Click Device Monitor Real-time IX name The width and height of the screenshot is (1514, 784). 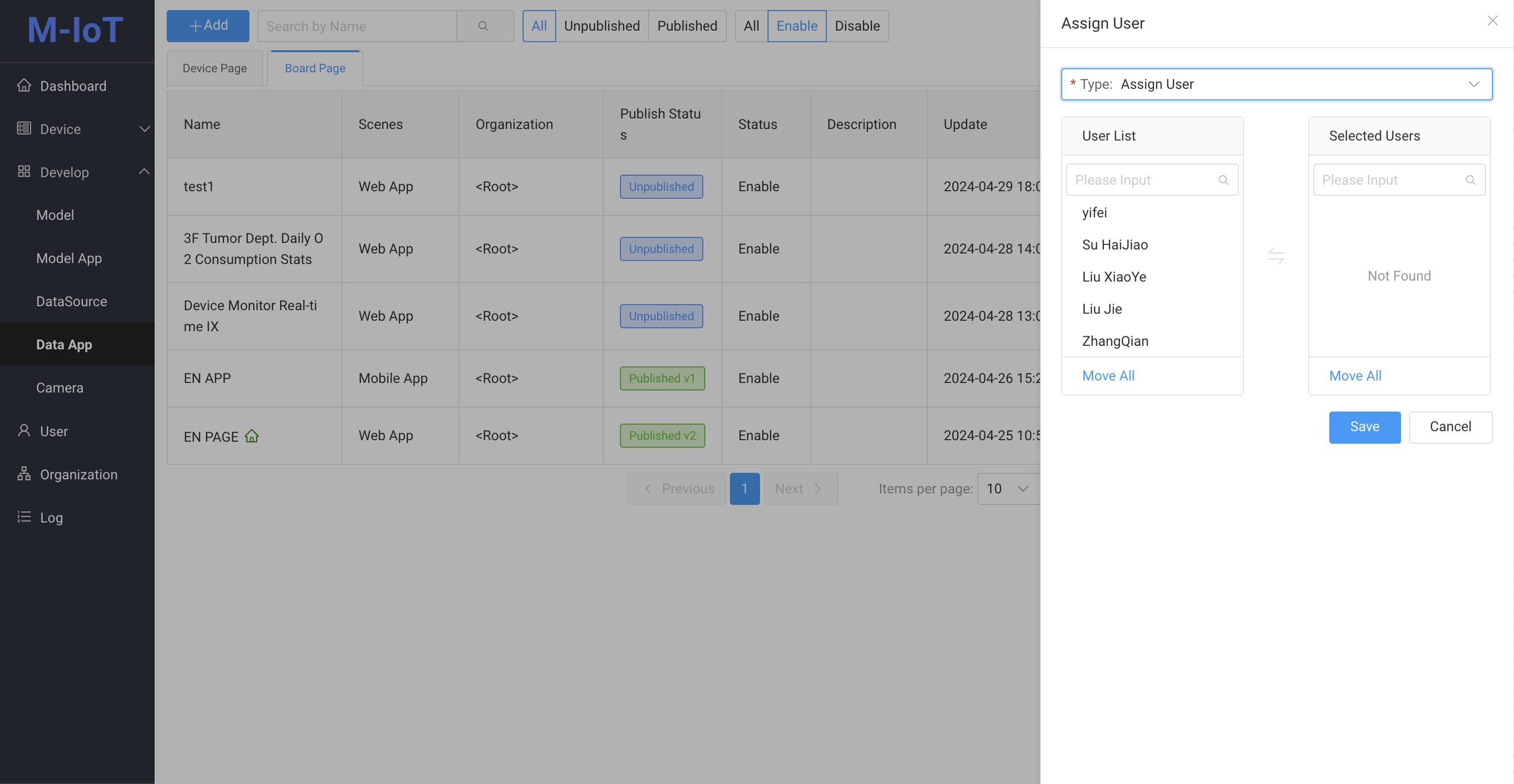[250, 316]
